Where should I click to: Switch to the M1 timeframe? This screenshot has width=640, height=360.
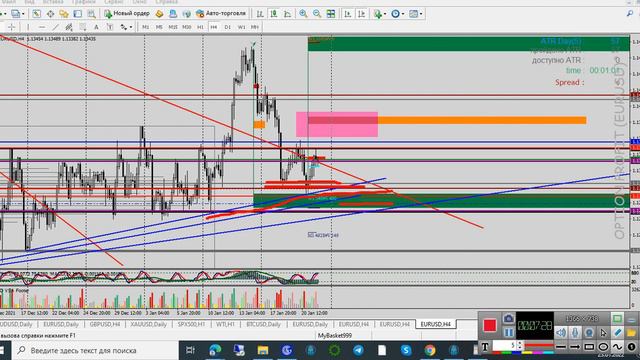coord(145,27)
